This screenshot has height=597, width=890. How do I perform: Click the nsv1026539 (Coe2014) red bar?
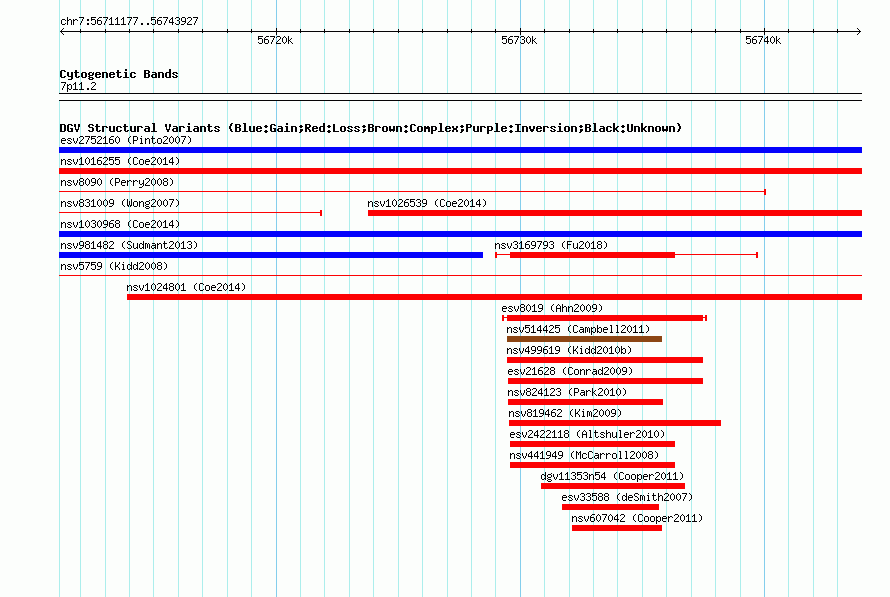pos(615,213)
